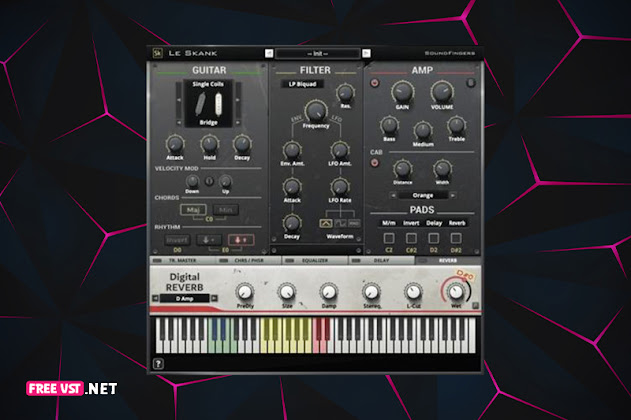Click the Filter Attack knob

[292, 187]
